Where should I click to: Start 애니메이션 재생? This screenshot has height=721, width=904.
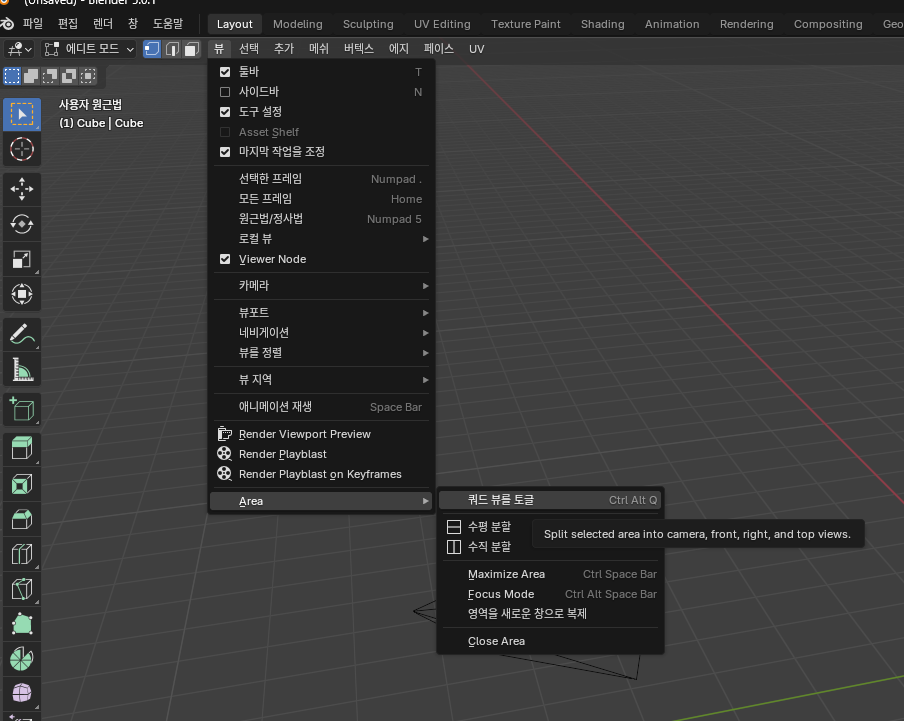click(x=321, y=407)
